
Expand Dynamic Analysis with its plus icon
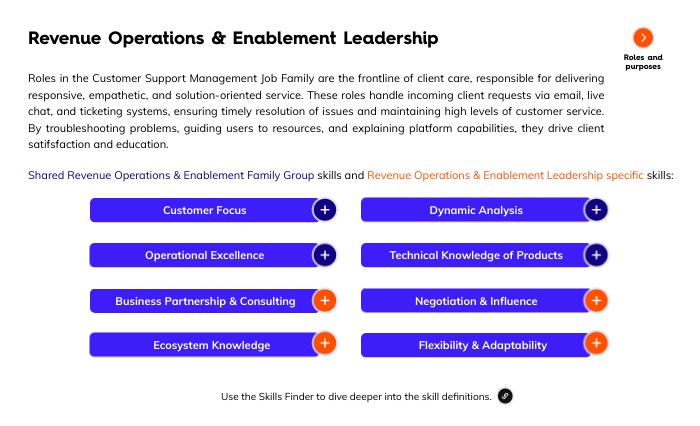coord(595,210)
